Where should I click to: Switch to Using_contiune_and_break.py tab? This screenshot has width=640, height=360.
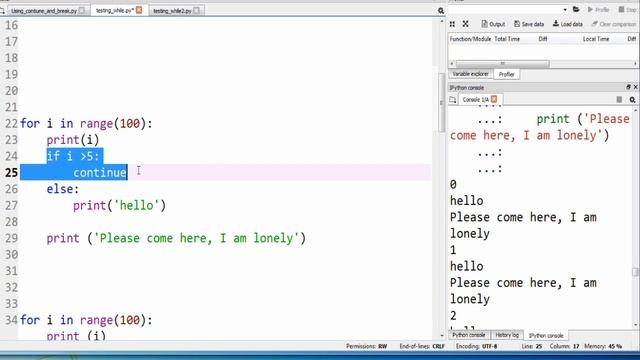[x=44, y=11]
